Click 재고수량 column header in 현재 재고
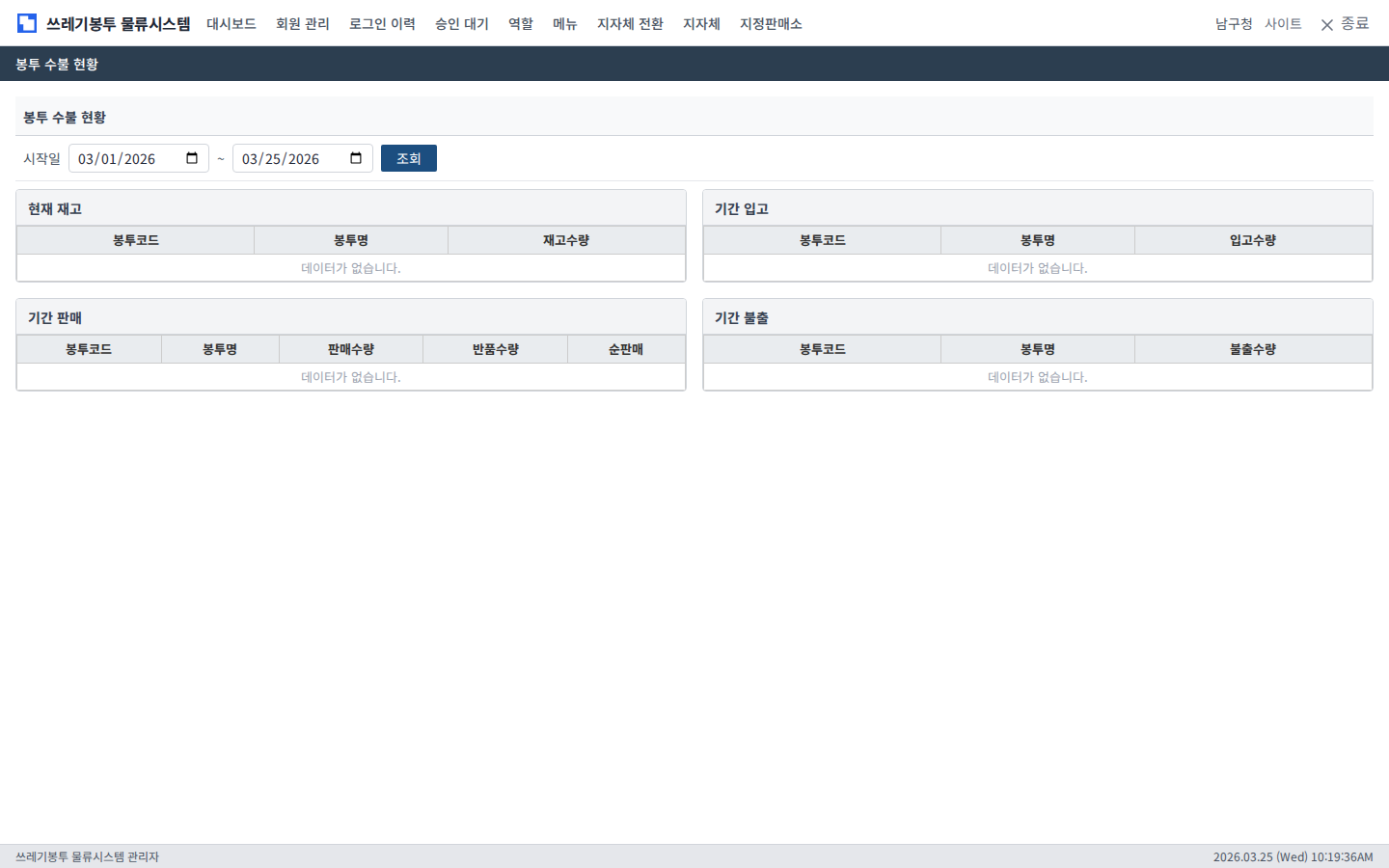 (566, 240)
